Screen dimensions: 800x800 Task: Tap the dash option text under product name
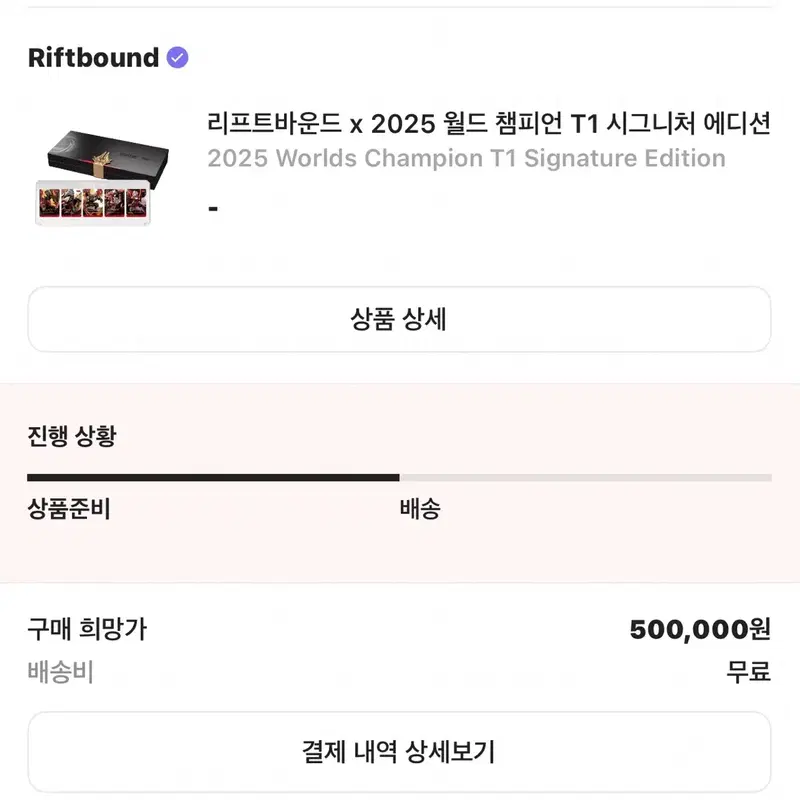pos(213,208)
